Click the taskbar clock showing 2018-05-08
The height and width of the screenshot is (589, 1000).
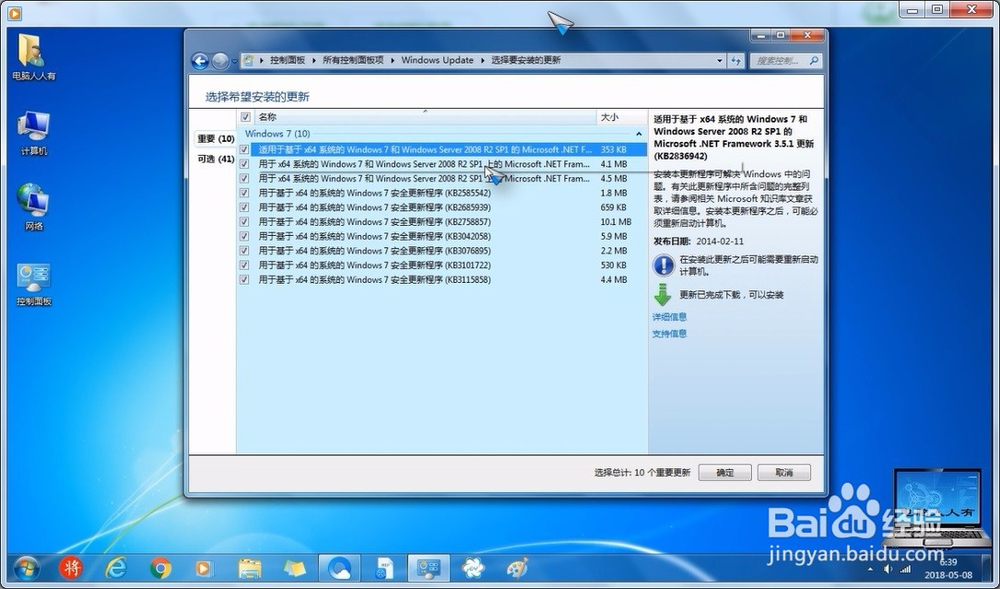point(948,569)
